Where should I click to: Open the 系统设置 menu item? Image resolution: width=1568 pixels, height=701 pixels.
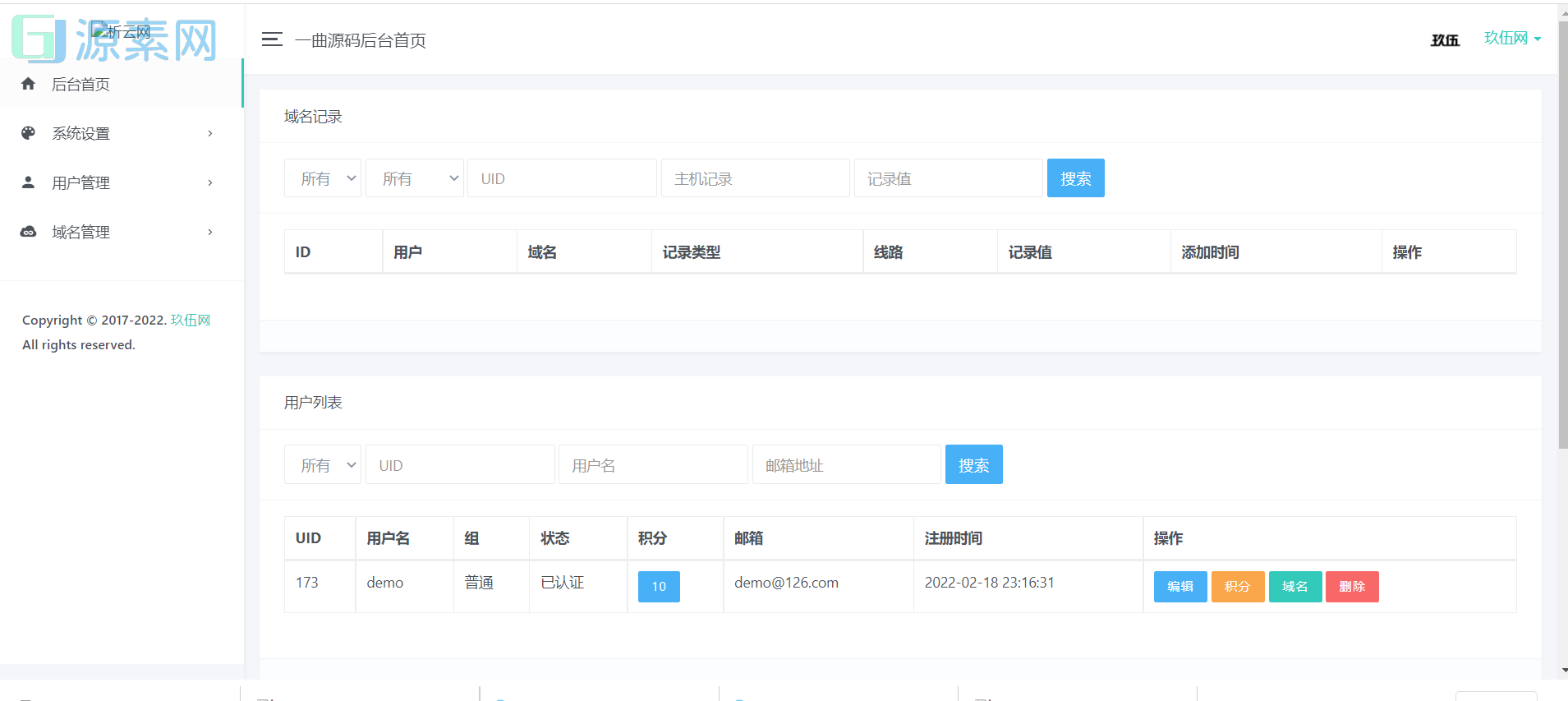click(x=122, y=133)
